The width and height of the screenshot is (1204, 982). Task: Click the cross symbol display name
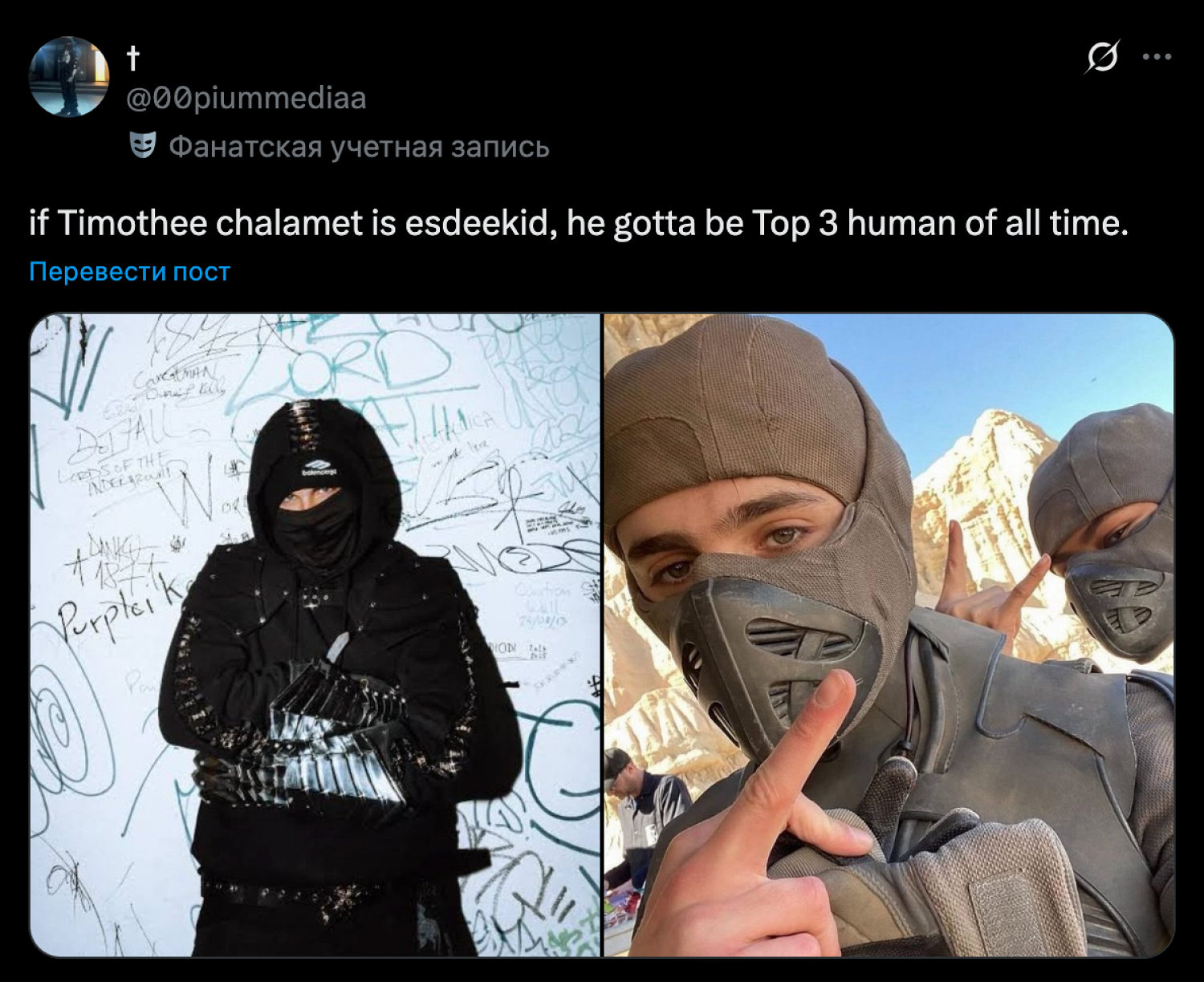133,57
